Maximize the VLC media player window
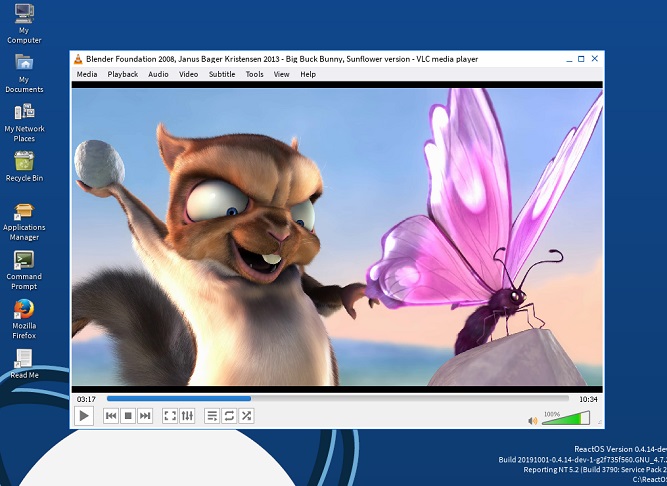Viewport: 667px width, 486px height. coord(581,59)
